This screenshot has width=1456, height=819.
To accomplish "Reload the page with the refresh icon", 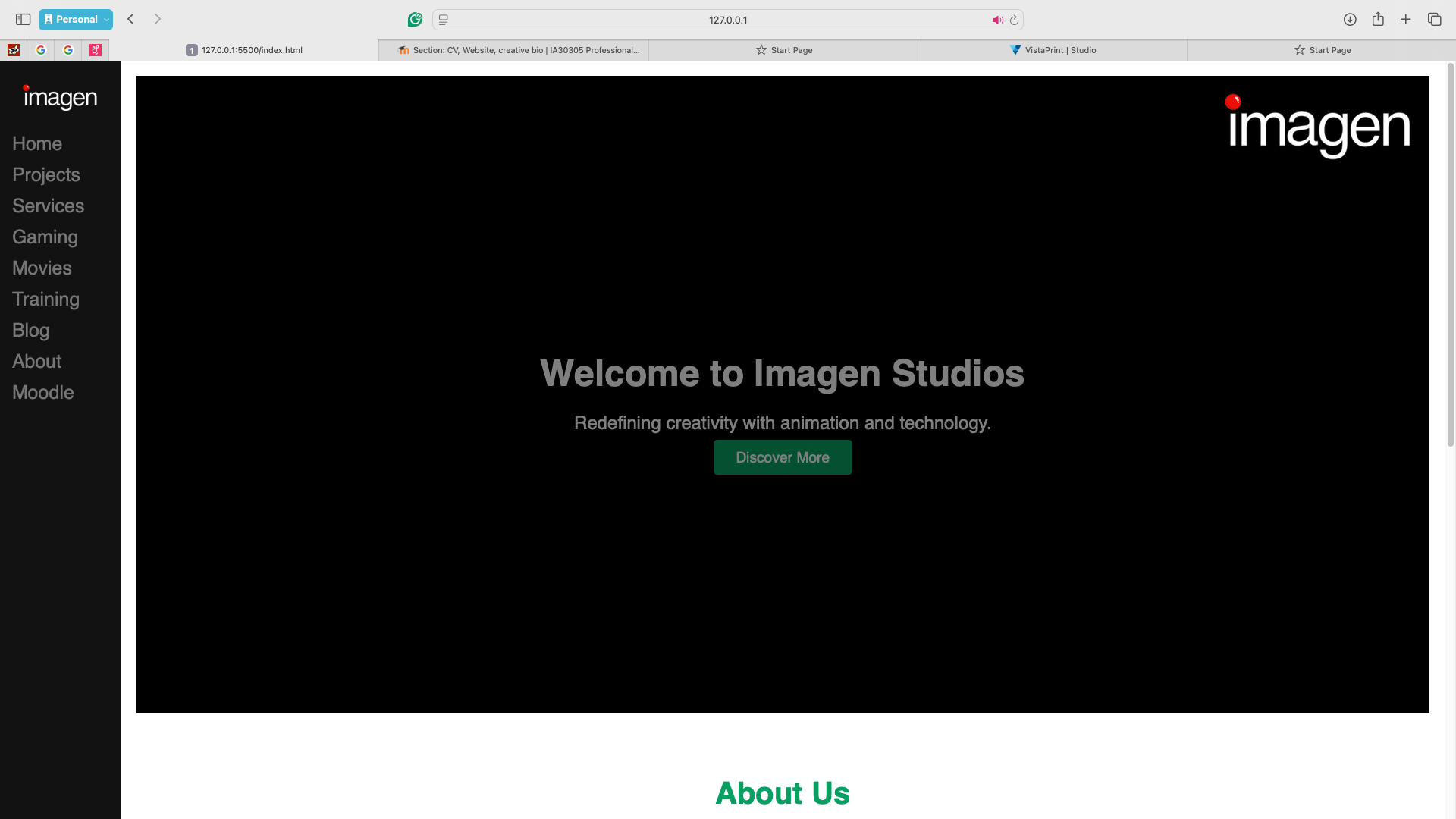I will (1014, 20).
